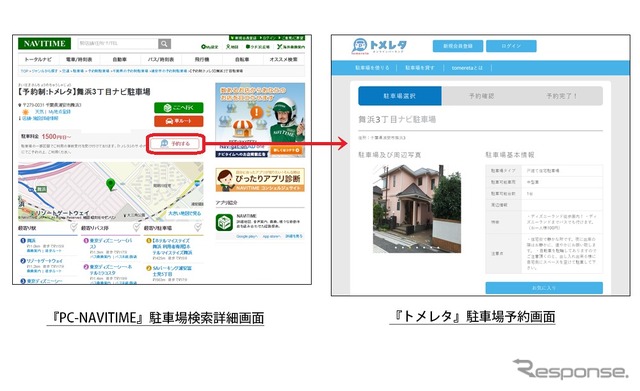Click the NAVITIME logo
The width and height of the screenshot is (640, 391).
44,44
